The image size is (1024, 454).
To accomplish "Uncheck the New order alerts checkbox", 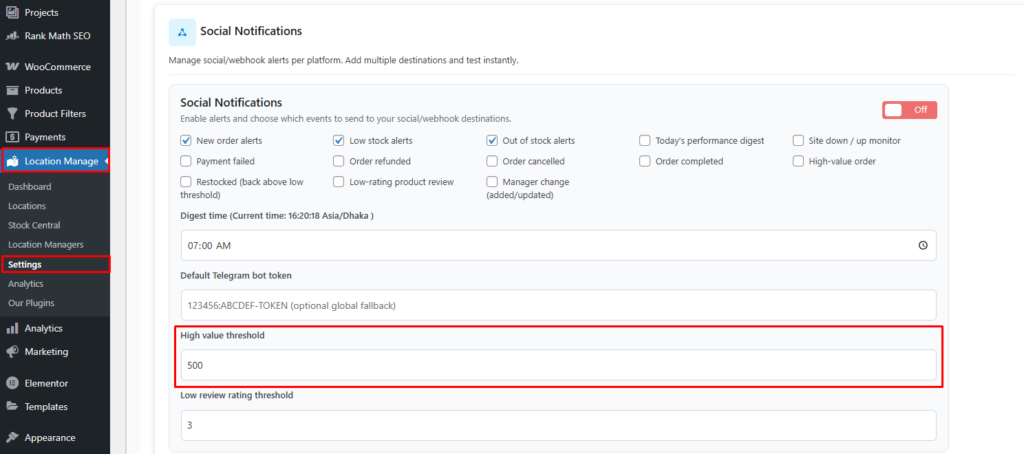I will (186, 141).
